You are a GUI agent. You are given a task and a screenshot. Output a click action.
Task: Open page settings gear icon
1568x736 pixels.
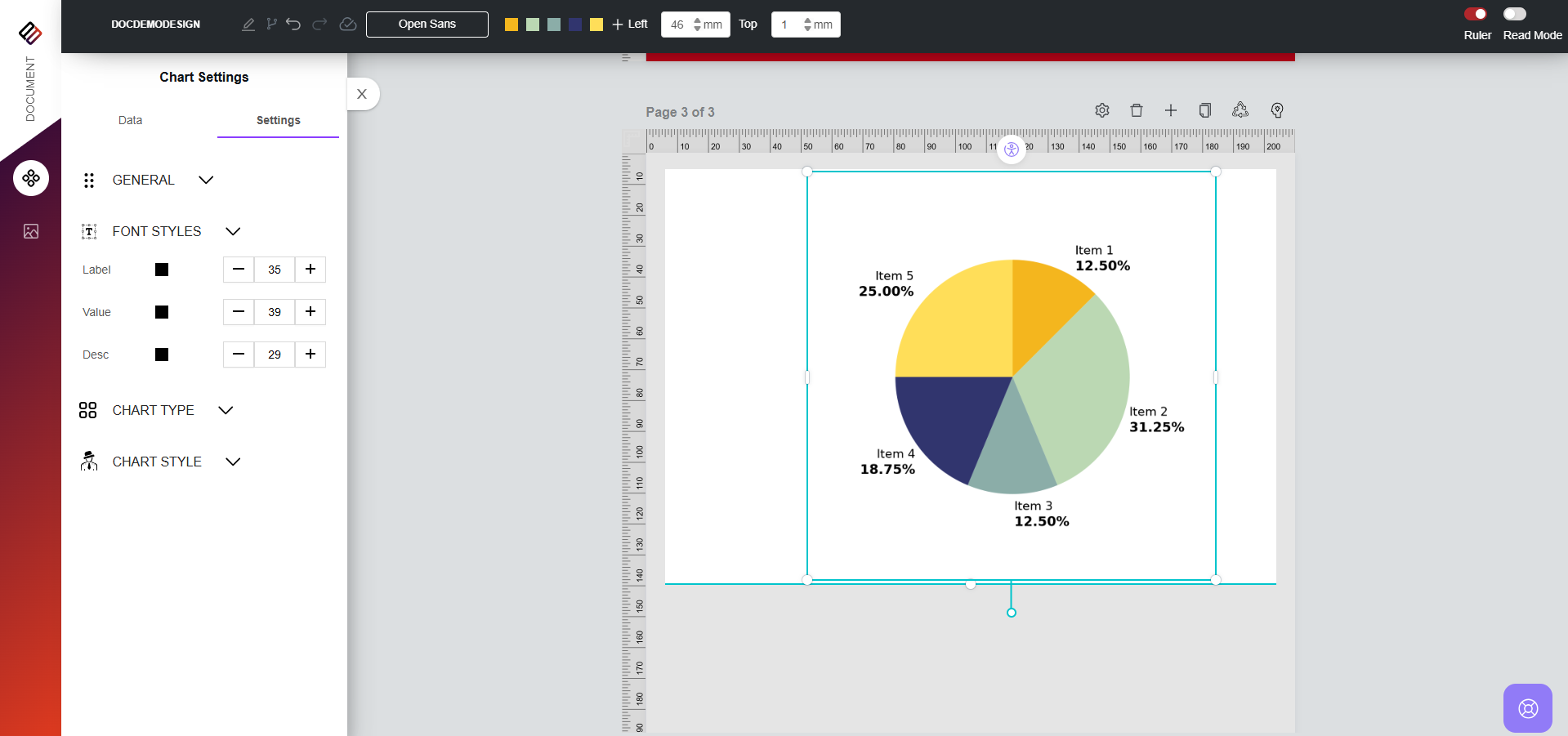click(1102, 110)
